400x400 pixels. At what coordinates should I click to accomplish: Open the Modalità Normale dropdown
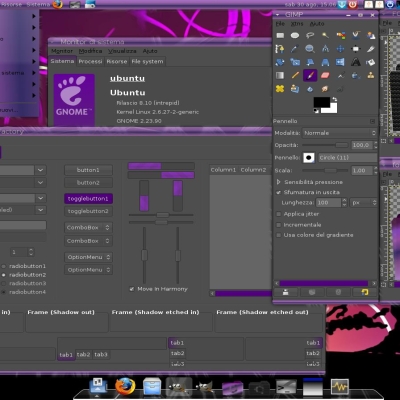pyautogui.click(x=340, y=133)
